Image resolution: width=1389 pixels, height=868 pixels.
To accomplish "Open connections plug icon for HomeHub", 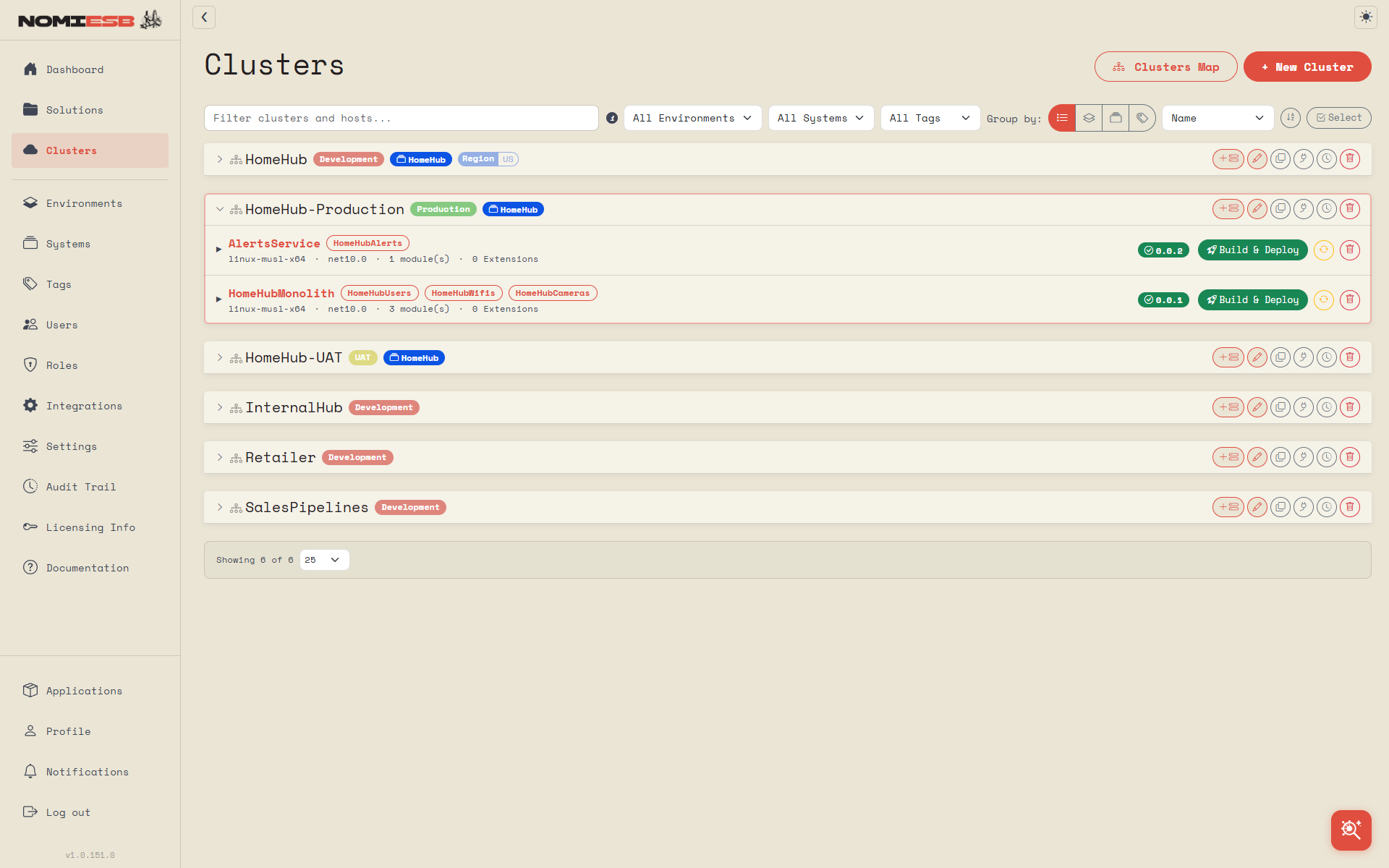I will tap(1304, 159).
